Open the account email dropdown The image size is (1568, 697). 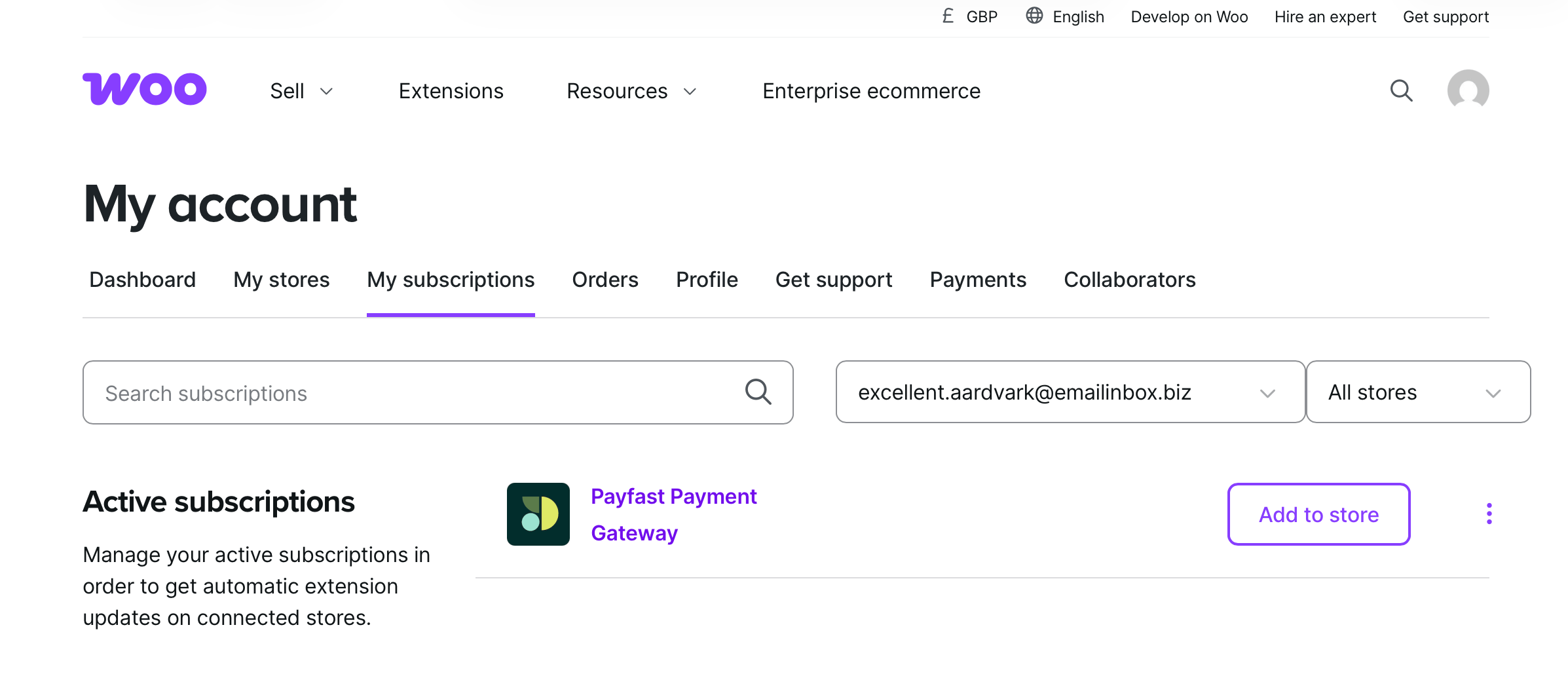[x=1070, y=392]
